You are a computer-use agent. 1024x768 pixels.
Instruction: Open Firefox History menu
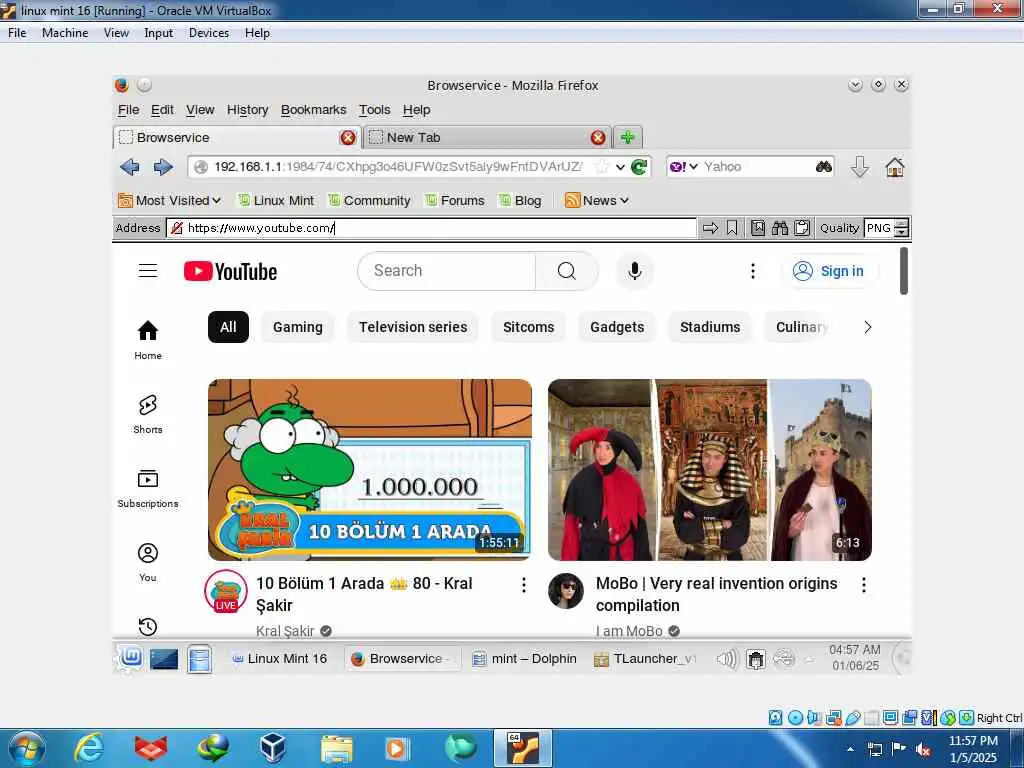[x=248, y=110]
